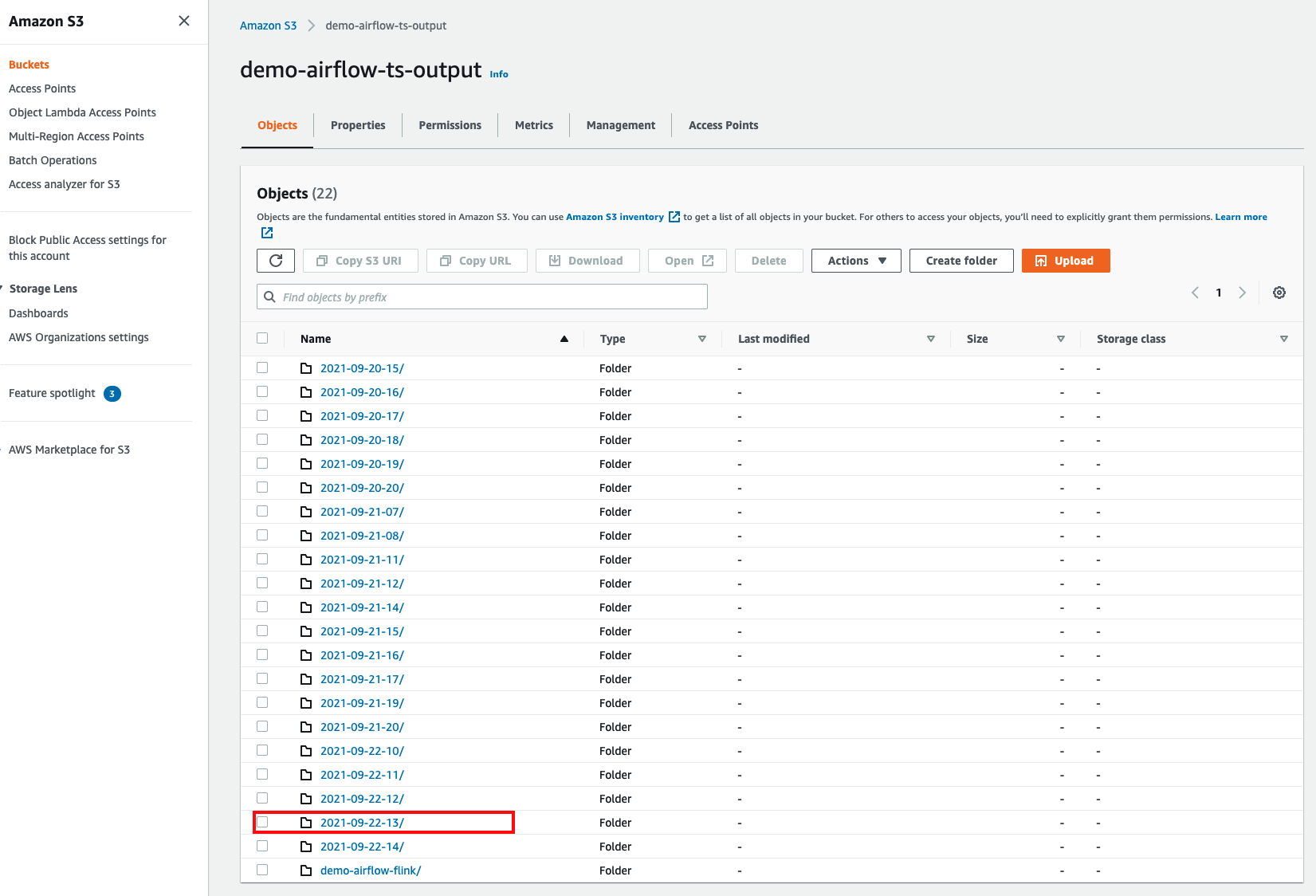
Task: Click external link icon below Objects description
Action: [267, 233]
